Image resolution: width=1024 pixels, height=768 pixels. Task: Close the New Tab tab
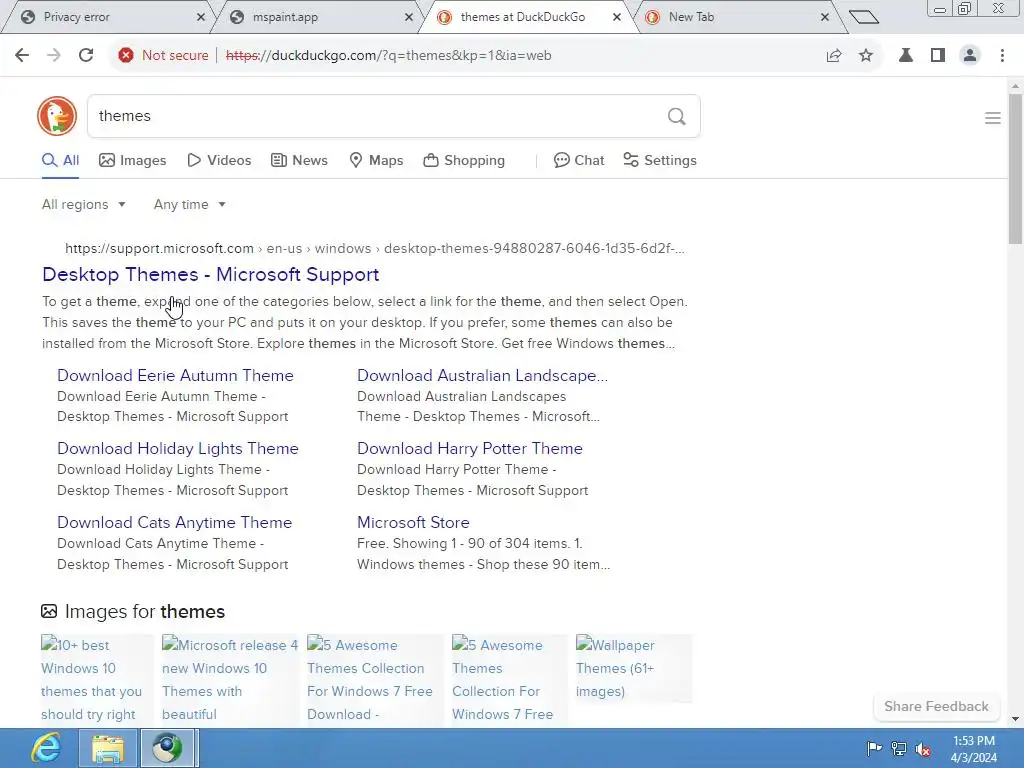[825, 17]
